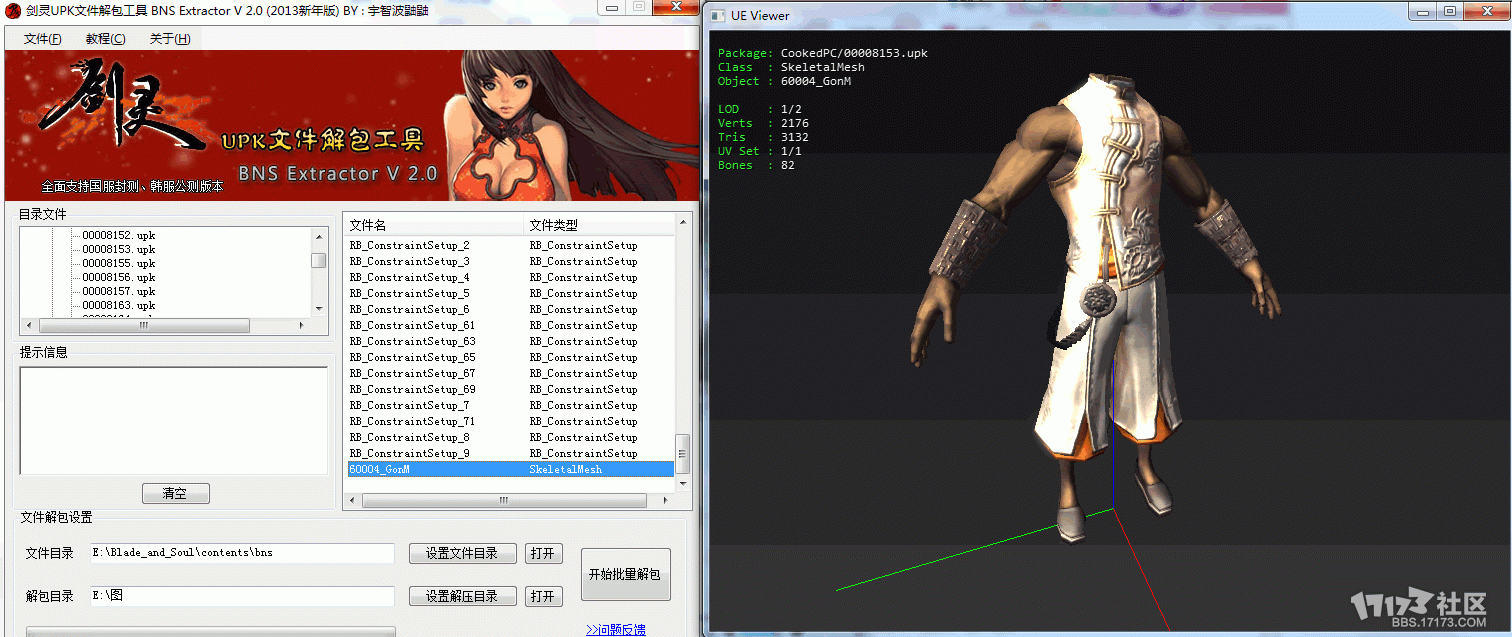Viewport: 1512px width, 637px height.
Task: Click the directory tree's horizontal scrollbar thumb
Action: point(144,325)
